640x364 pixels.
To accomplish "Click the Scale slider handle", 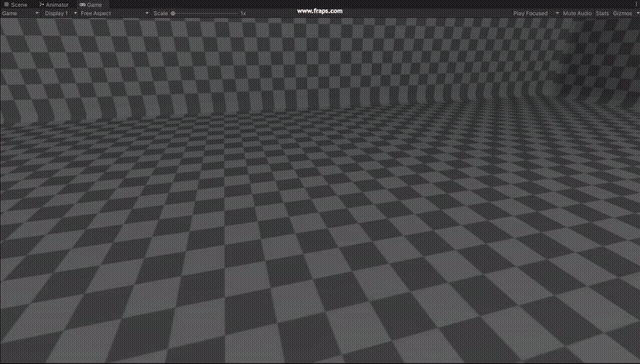I will [173, 13].
